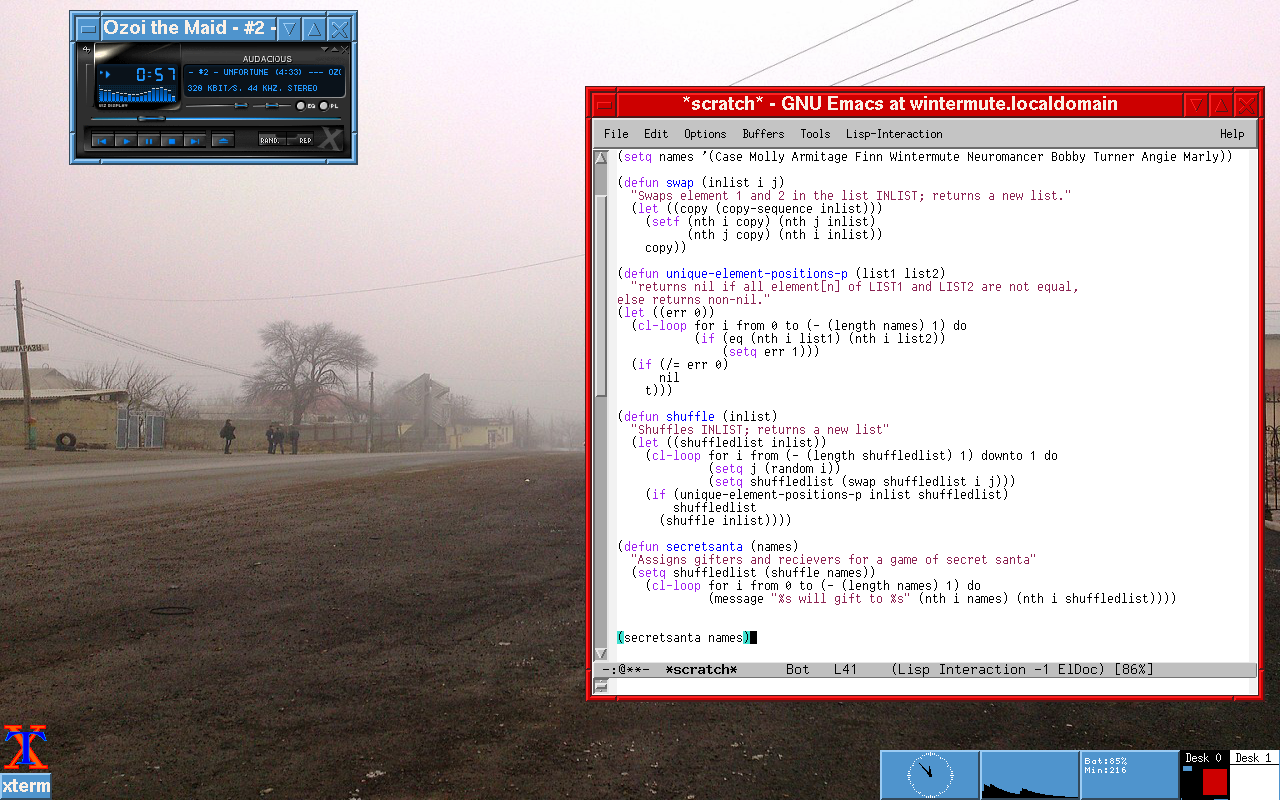The height and width of the screenshot is (800, 1280).
Task: Click the Emacs scrollbar up arrow
Action: (x=601, y=157)
